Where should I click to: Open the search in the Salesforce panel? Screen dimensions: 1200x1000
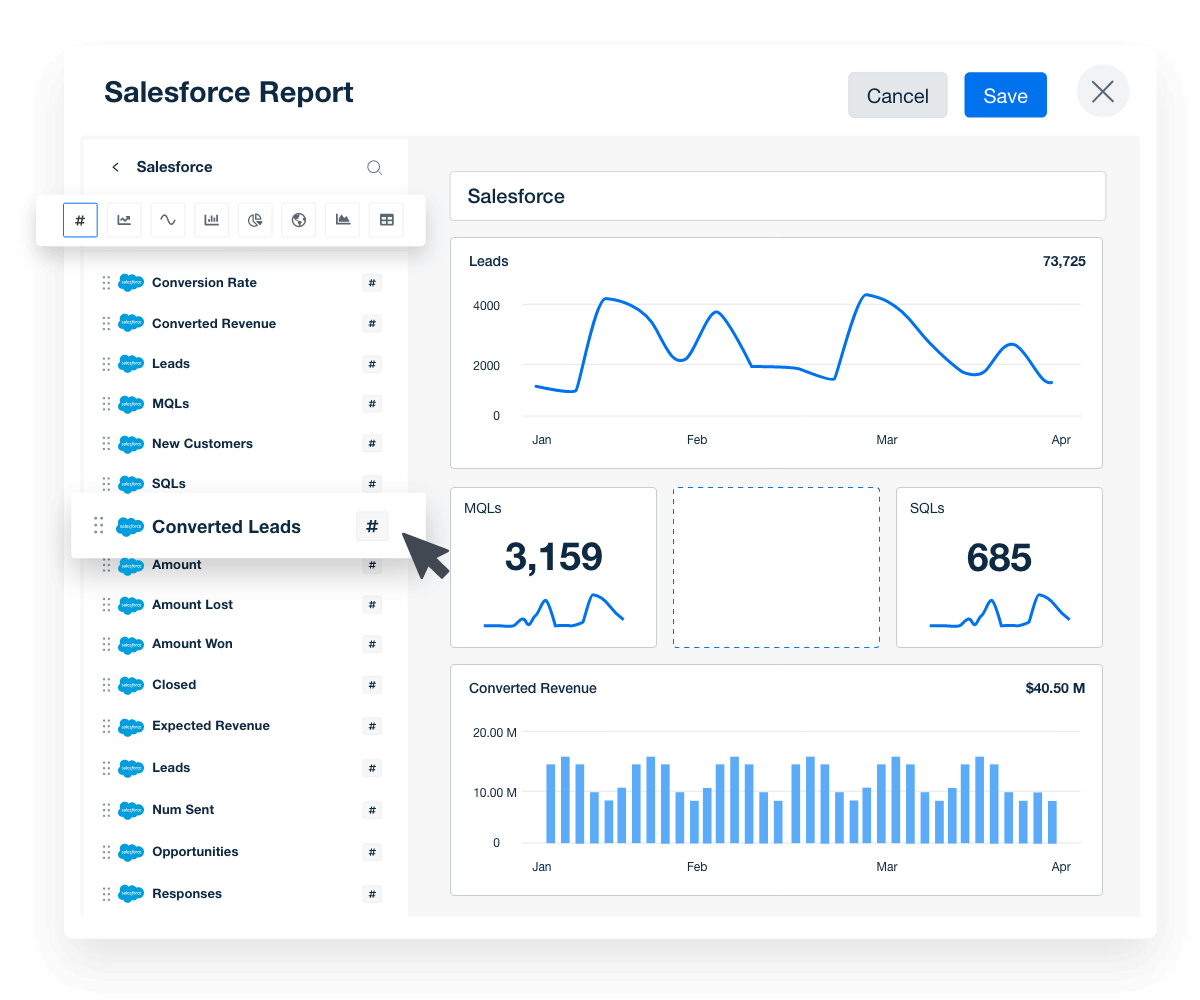point(375,167)
